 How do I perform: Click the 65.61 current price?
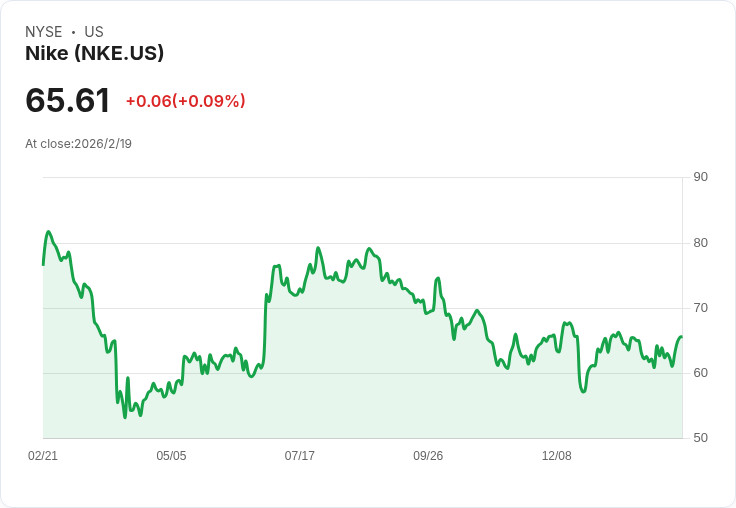pyautogui.click(x=68, y=101)
